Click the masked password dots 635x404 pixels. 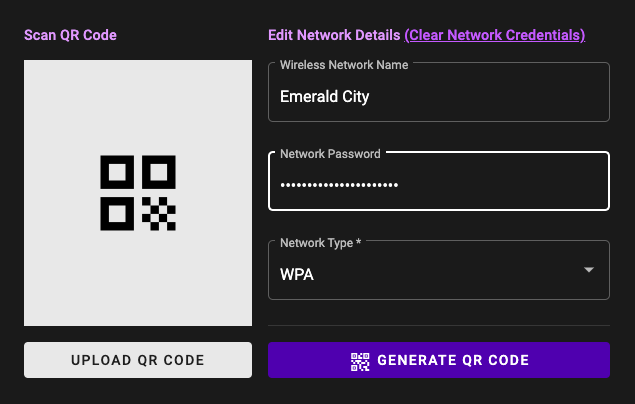(x=339, y=185)
